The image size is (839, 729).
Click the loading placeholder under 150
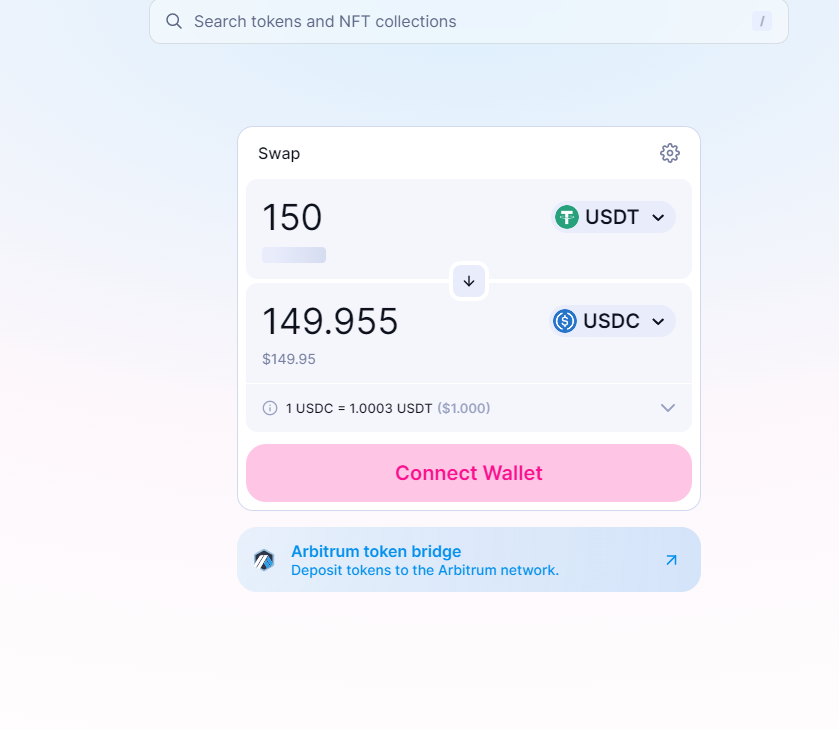[294, 255]
